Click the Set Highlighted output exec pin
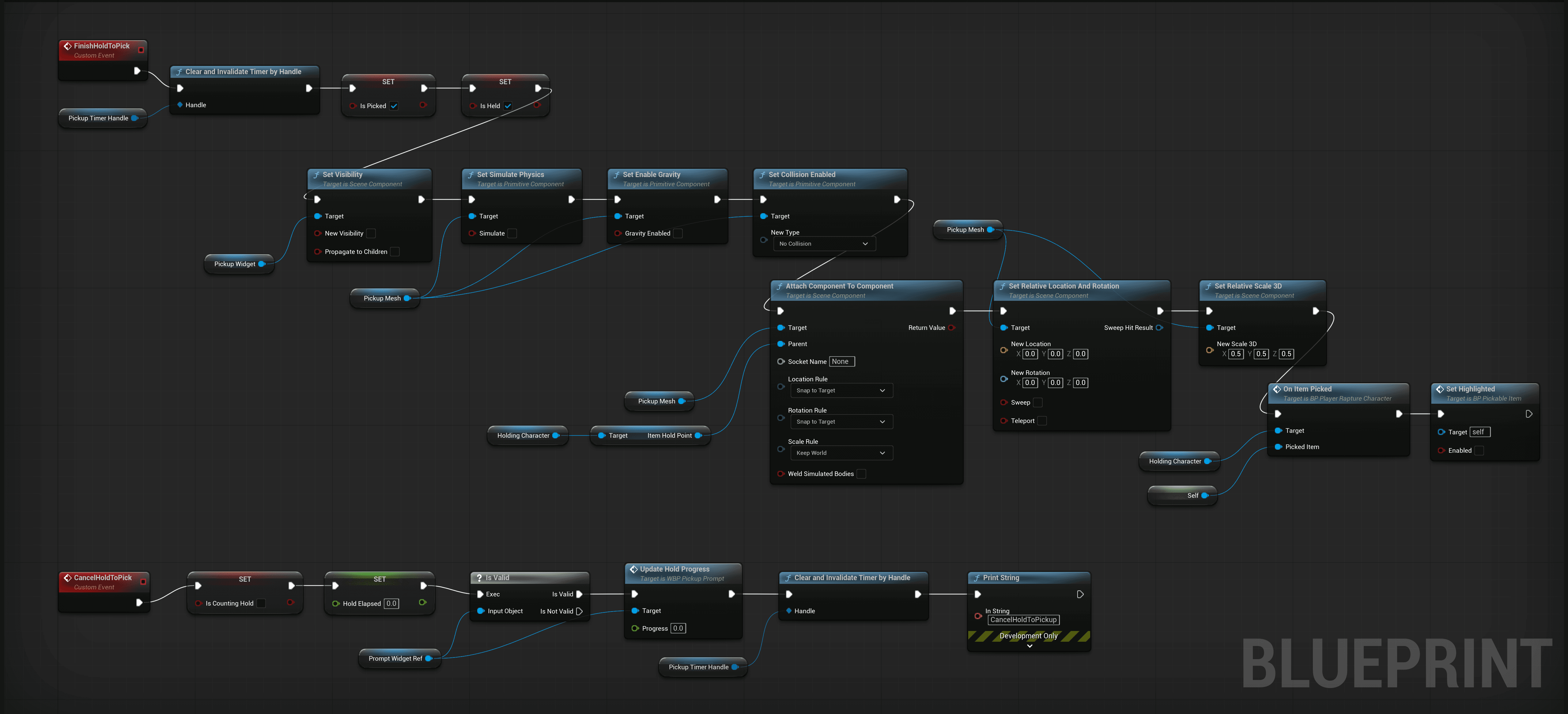 (x=1529, y=414)
